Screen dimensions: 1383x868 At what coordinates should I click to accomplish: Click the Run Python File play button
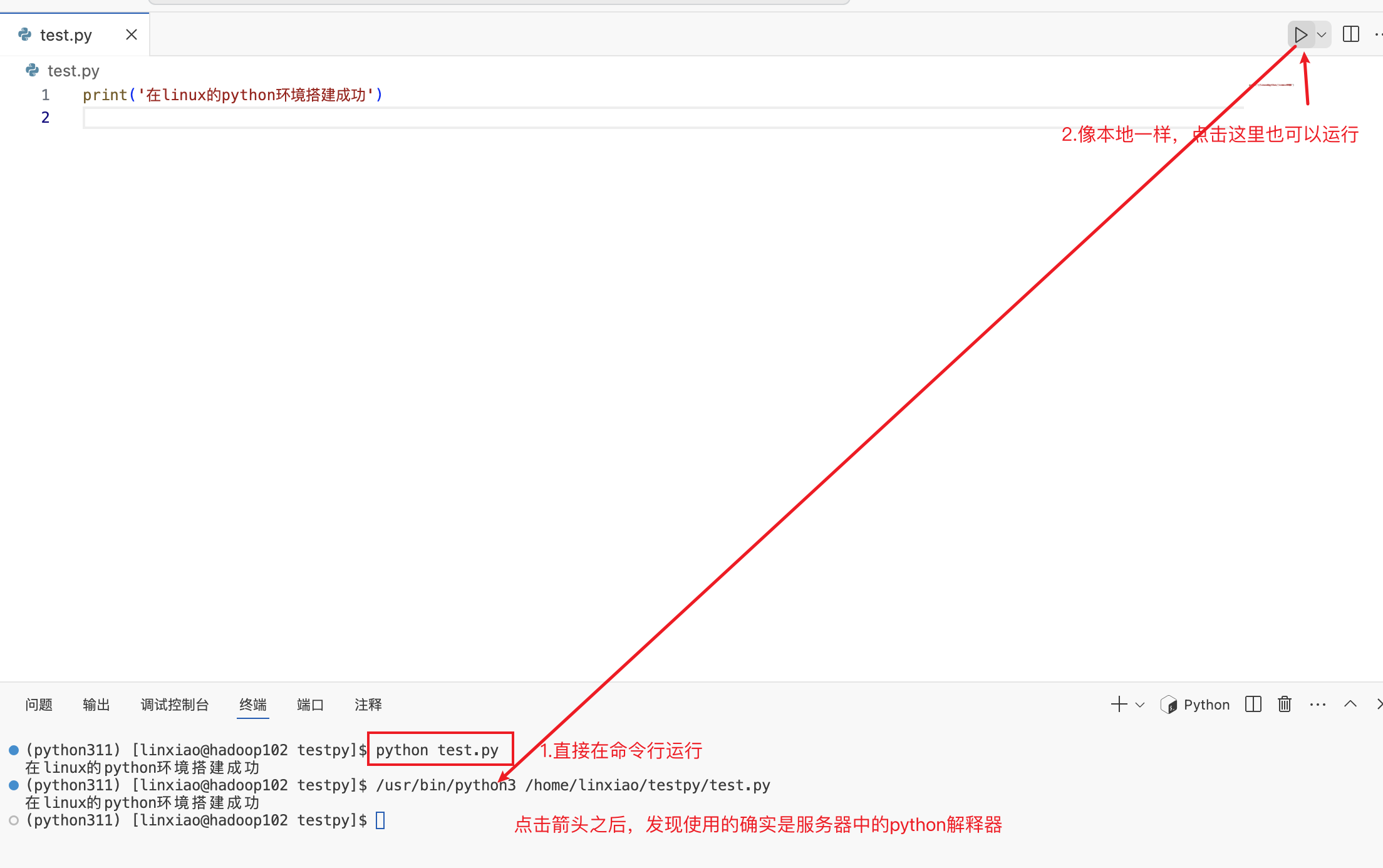pos(1301,34)
